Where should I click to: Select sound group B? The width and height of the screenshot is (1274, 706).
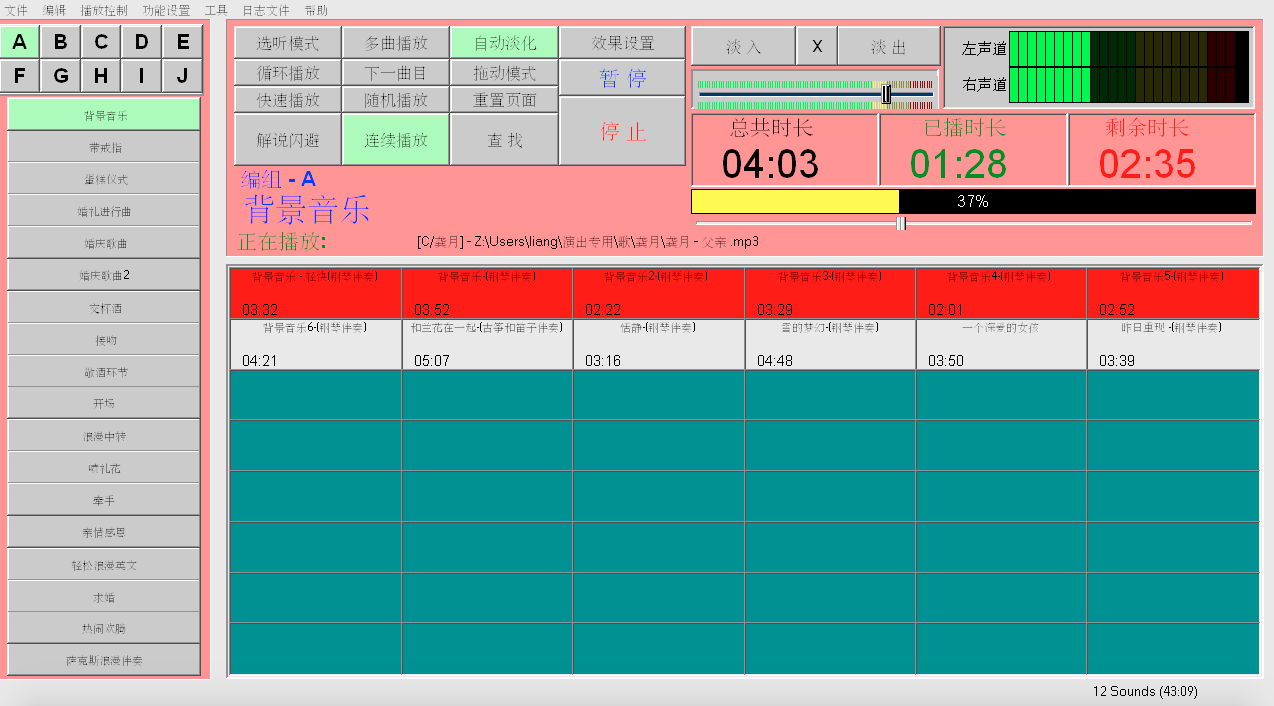(61, 42)
